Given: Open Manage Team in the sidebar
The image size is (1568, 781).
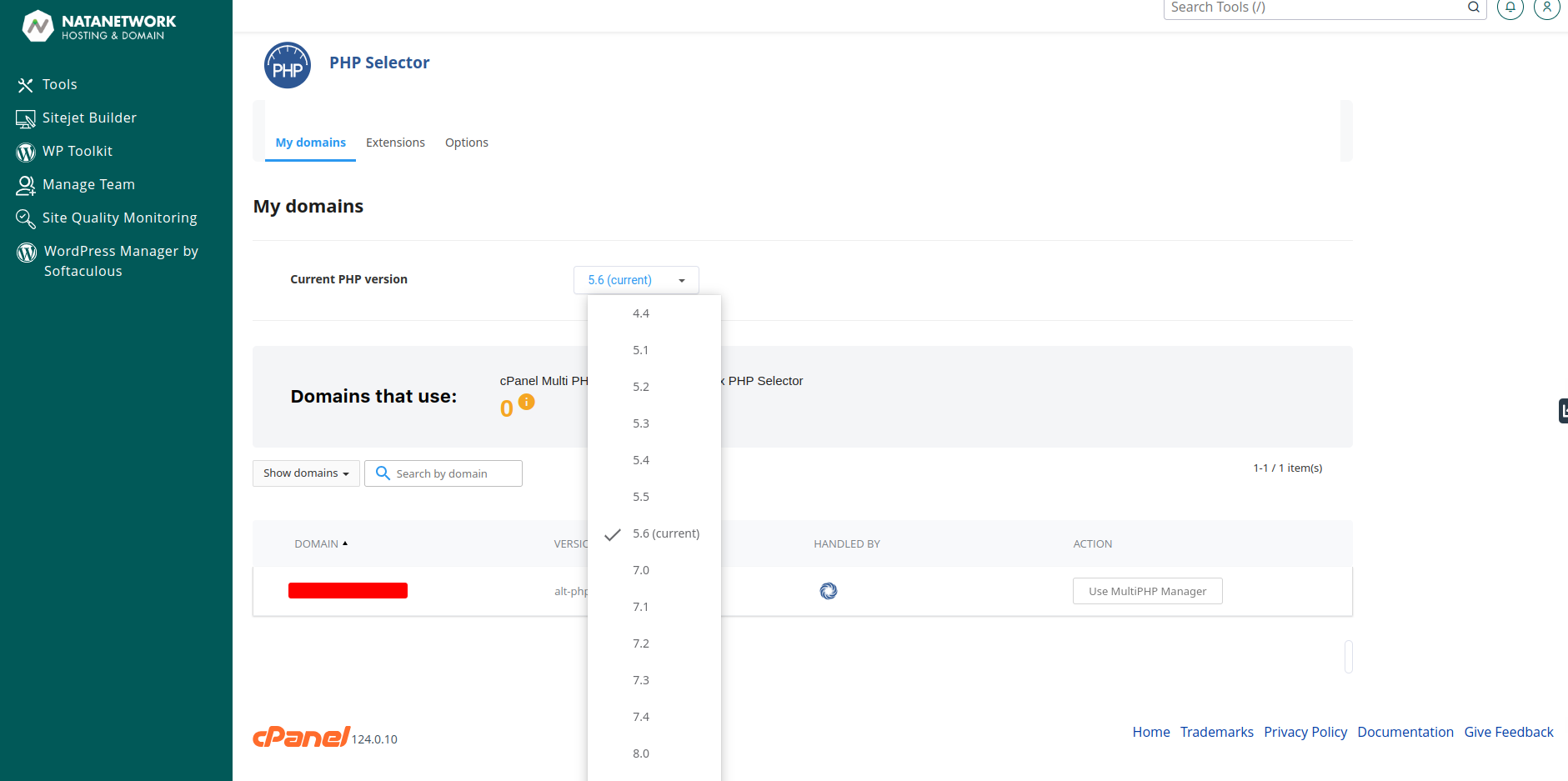Looking at the screenshot, I should 88,184.
